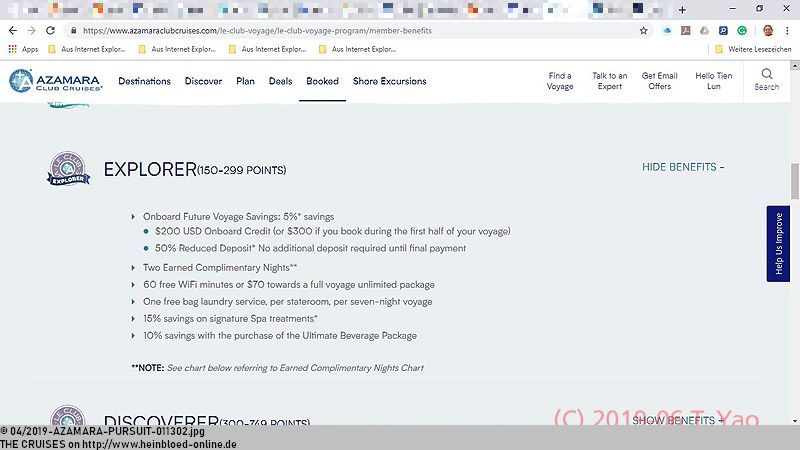Viewport: 800px width, 450px height.
Task: Click the 50% Reduced Deposit line
Action: (x=310, y=248)
